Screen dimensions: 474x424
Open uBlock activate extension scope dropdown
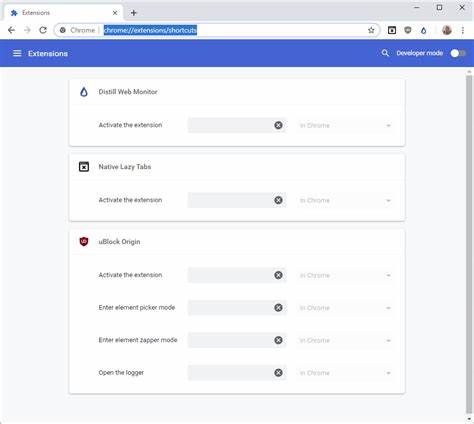click(x=345, y=275)
